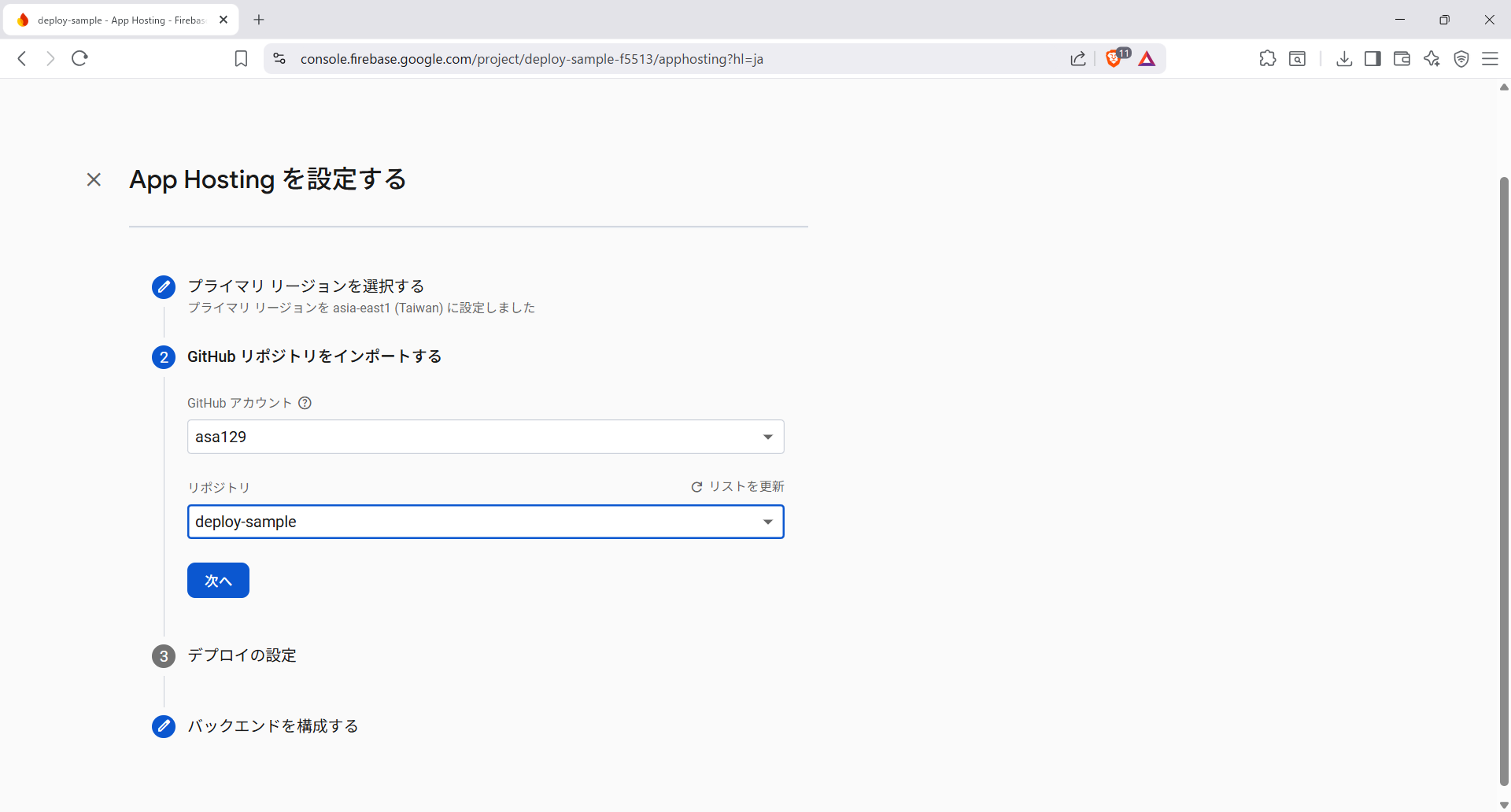Open the repository dropdown showing deploy-sample

tap(486, 522)
